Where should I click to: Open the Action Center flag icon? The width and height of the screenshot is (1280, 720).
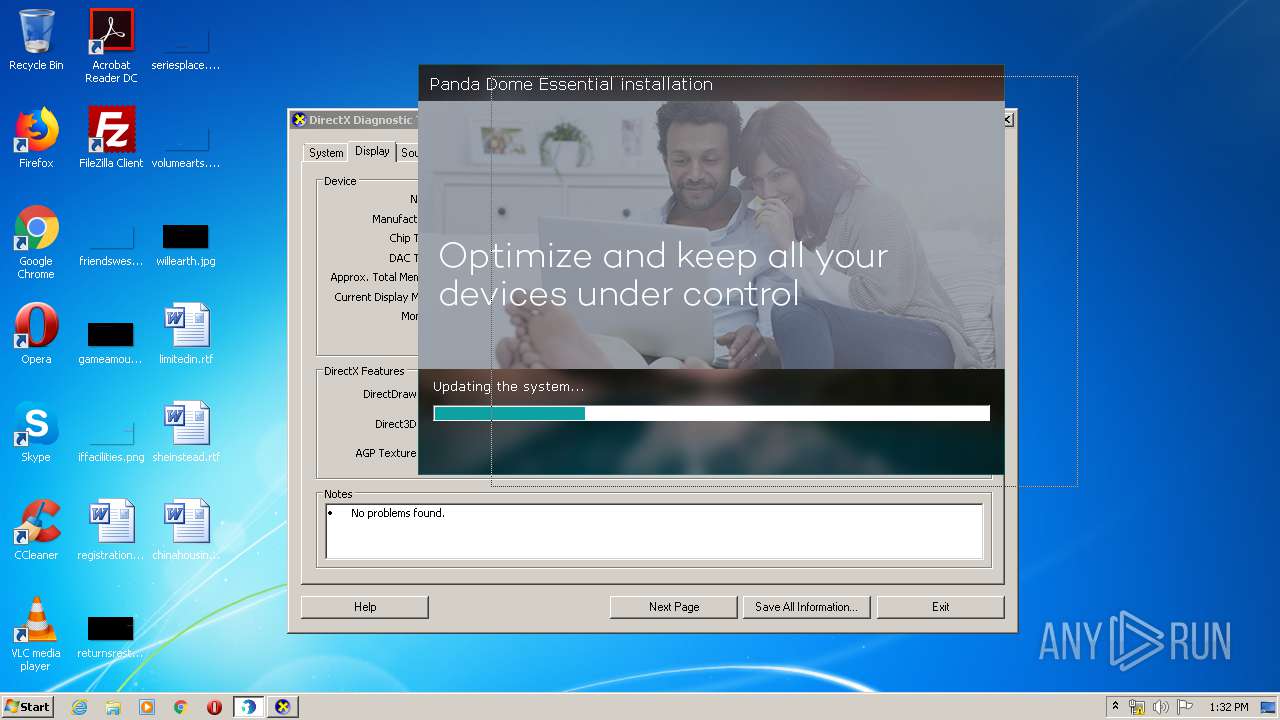pos(1185,707)
